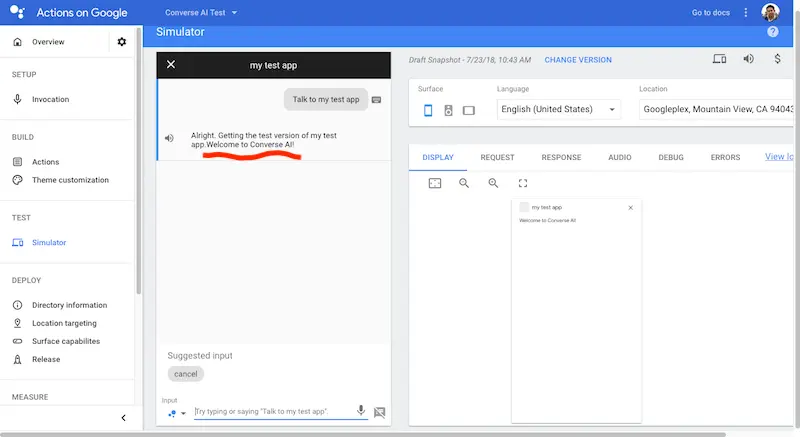Switch to the DEBUG tab
The image size is (800, 437).
(x=670, y=158)
